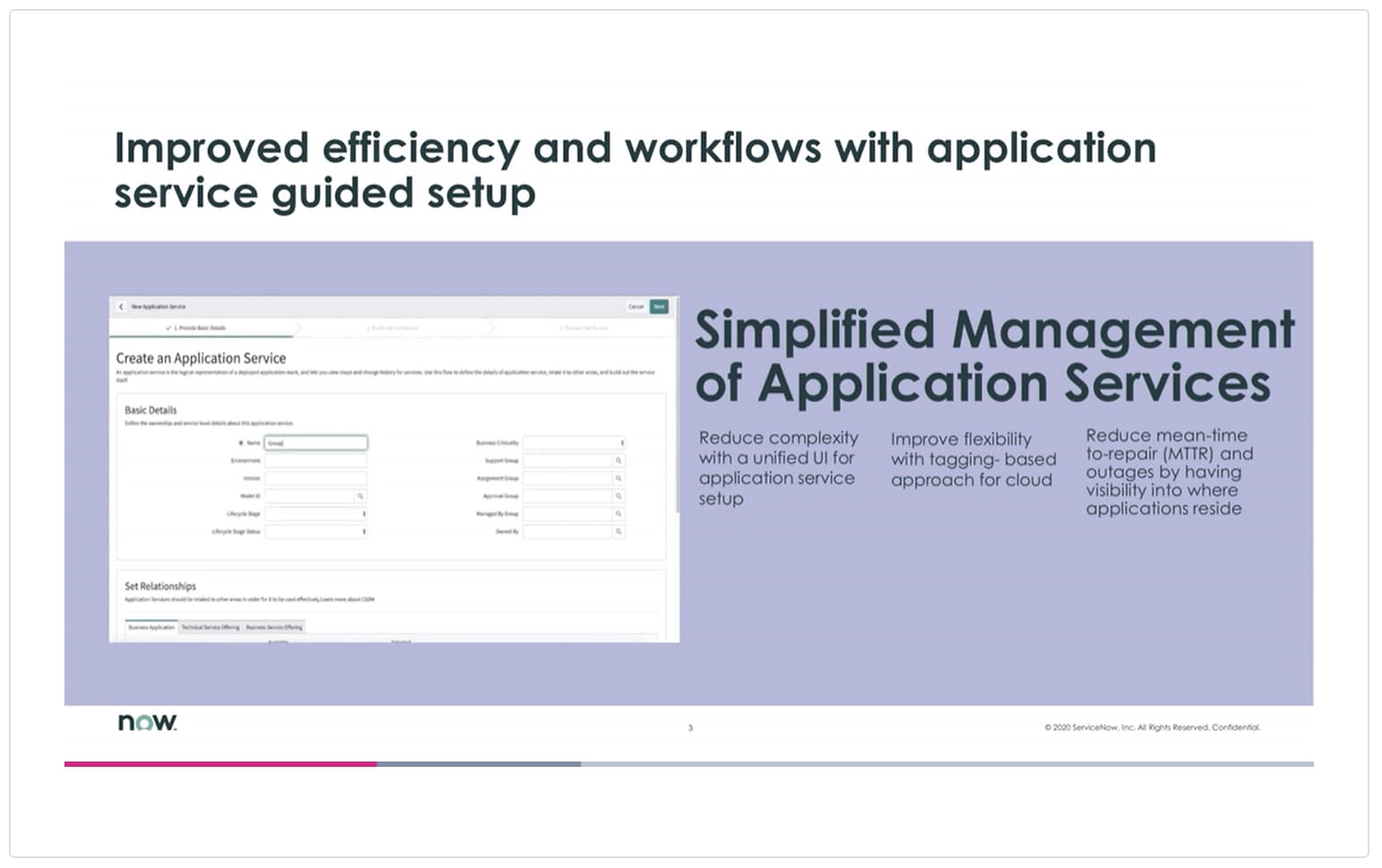Open the Assignment Group lookup magnifier icon
The height and width of the screenshot is (868, 1382).
pos(618,478)
